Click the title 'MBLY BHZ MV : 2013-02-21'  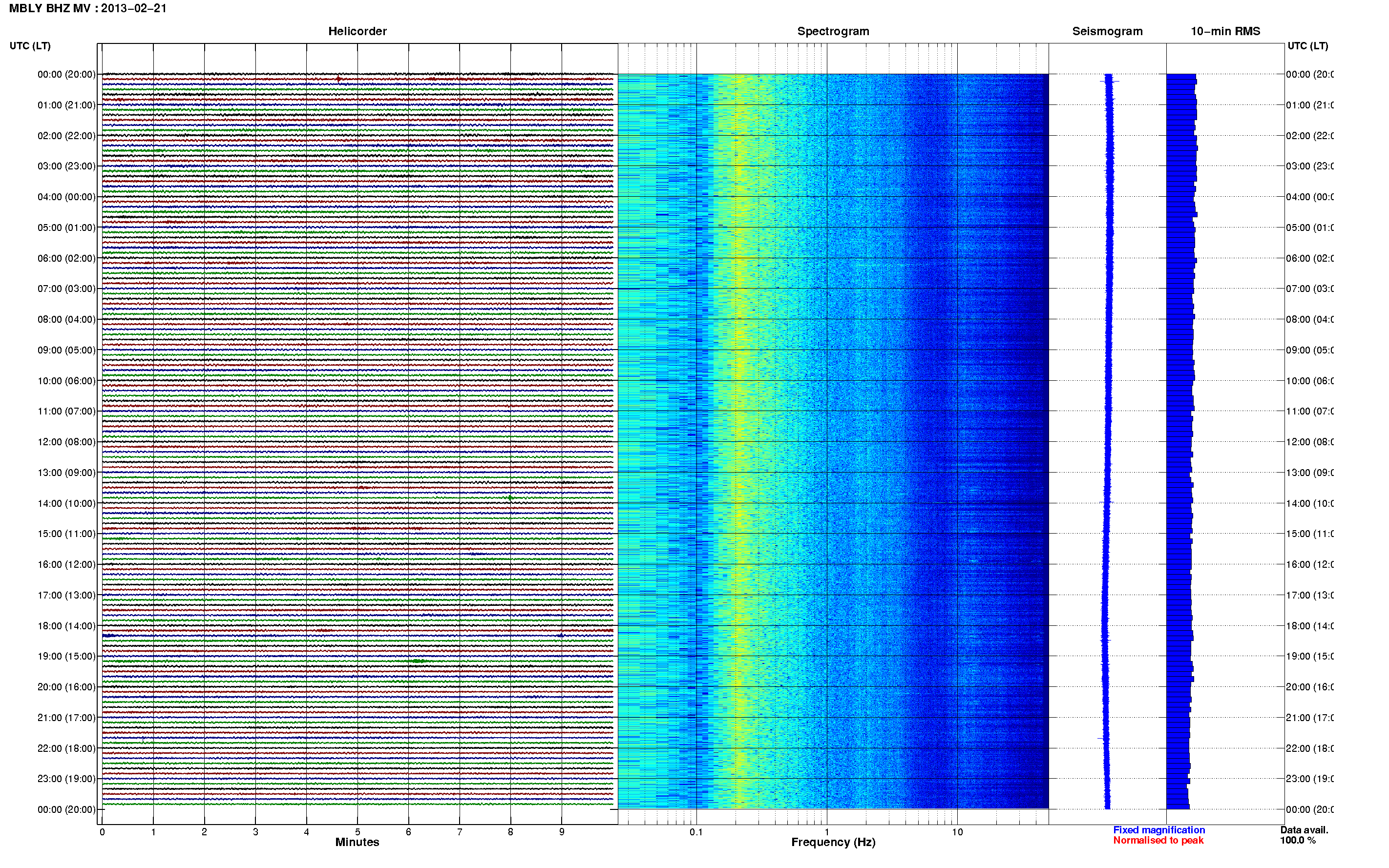(x=88, y=9)
